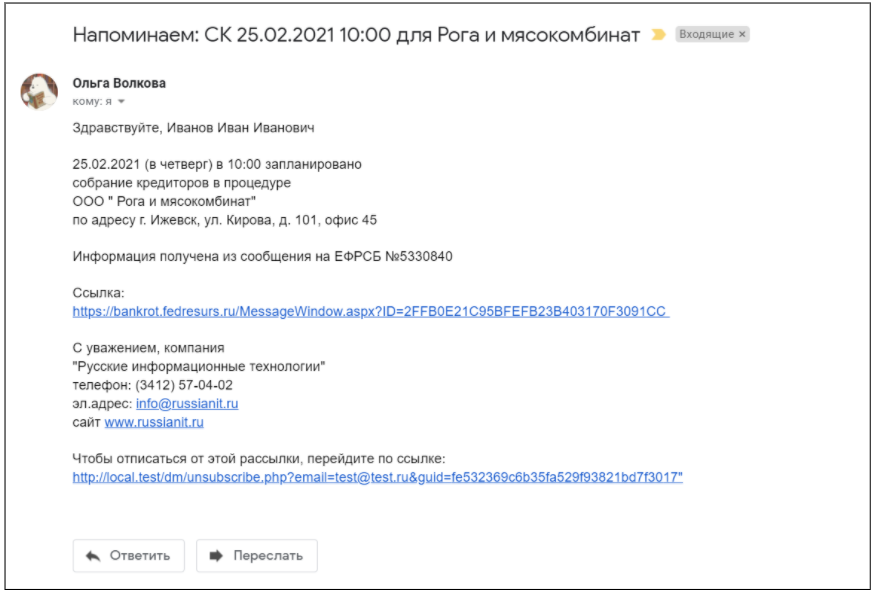
Task: Click the forward arrow icon in "Переслать"
Action: tap(216, 556)
